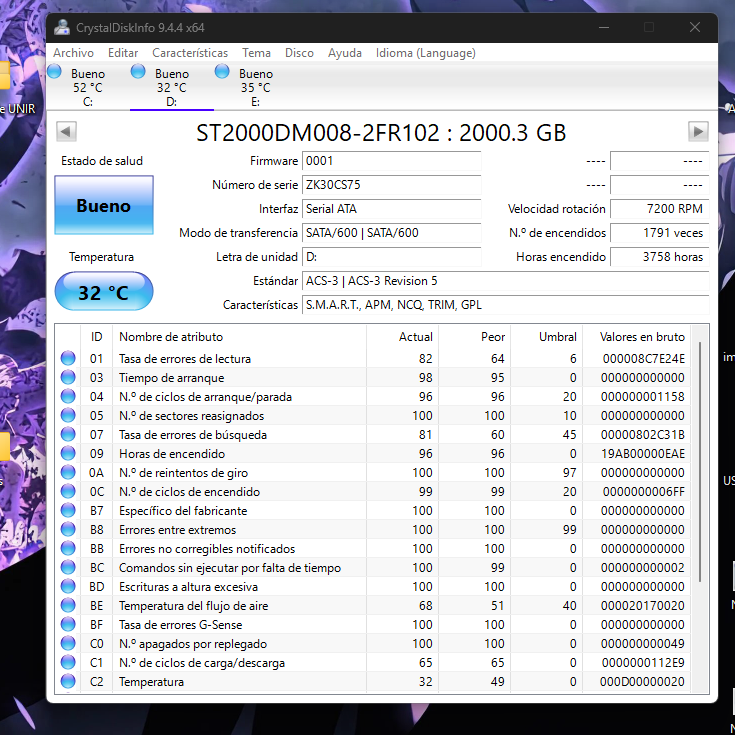Click the Características field with S.M.A.R.T.
Image resolution: width=735 pixels, height=735 pixels.
click(505, 305)
